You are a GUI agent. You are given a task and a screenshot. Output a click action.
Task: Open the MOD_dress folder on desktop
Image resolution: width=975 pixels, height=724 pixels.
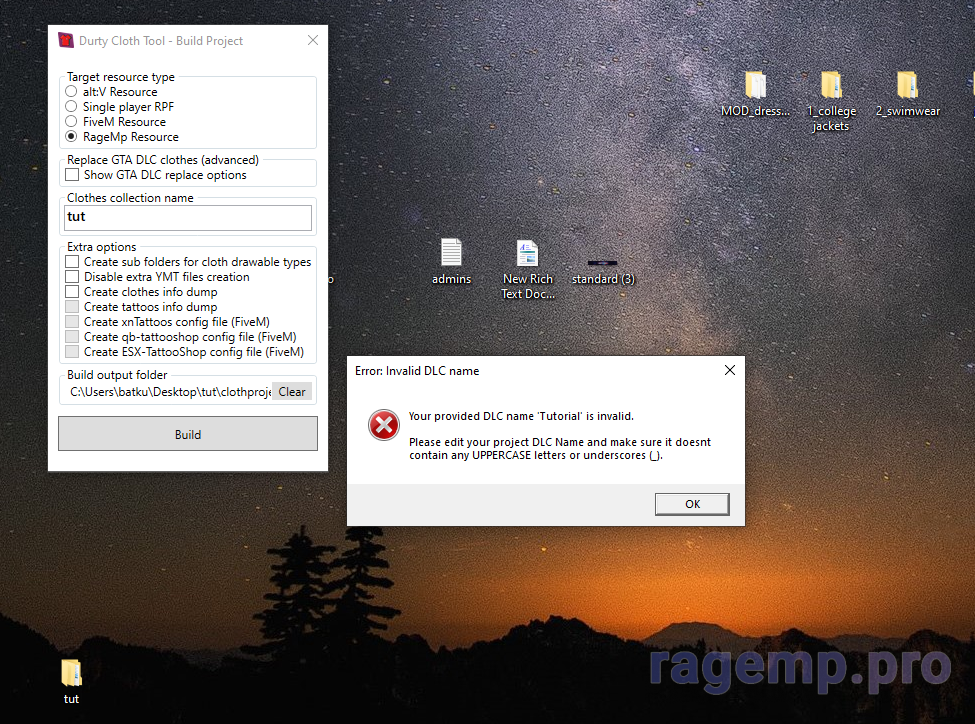(755, 86)
